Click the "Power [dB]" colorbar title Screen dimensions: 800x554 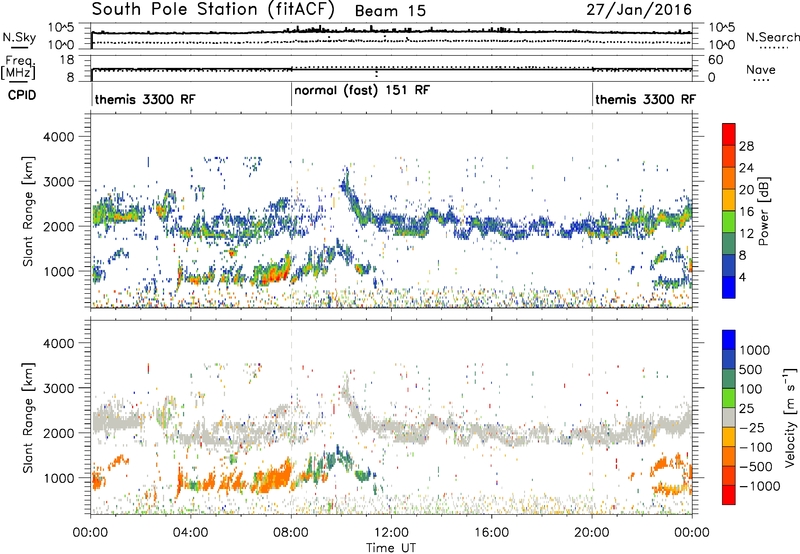[764, 211]
